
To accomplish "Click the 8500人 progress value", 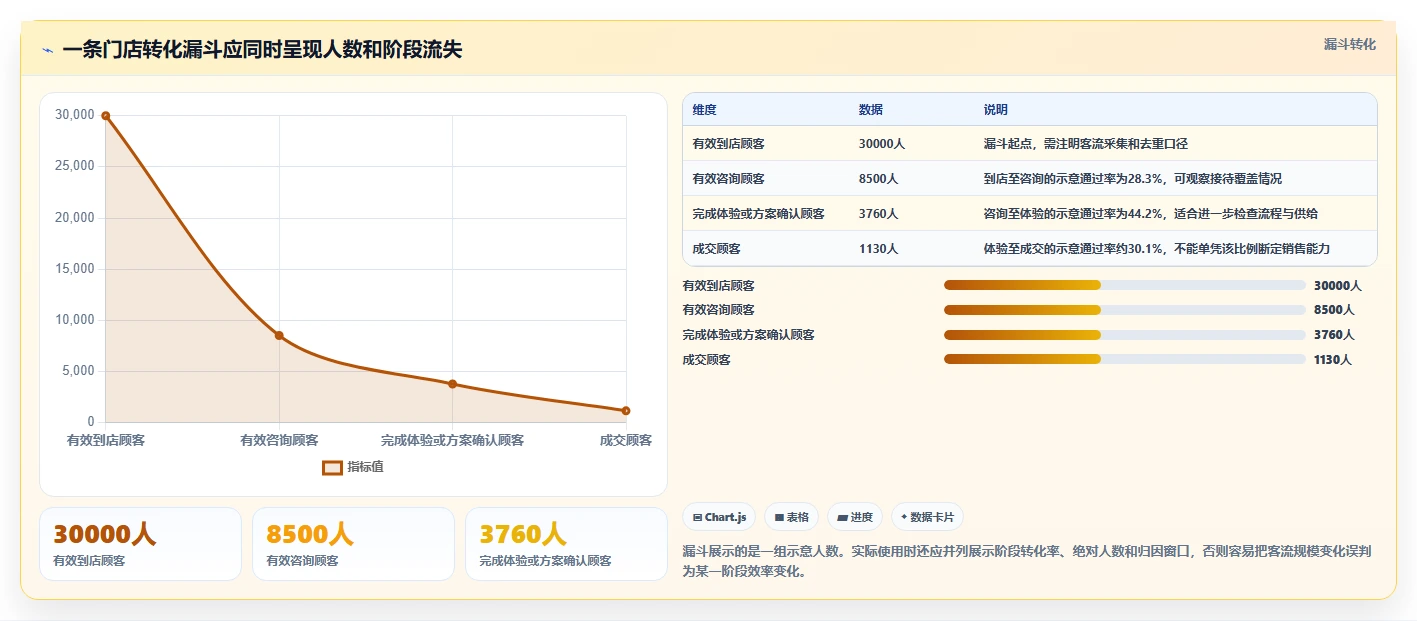I will point(1334,310).
